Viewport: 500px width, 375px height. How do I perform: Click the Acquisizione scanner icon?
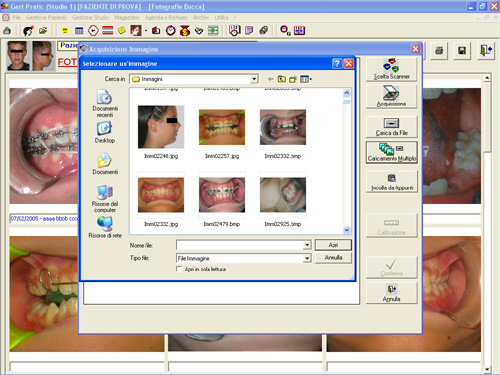(391, 96)
